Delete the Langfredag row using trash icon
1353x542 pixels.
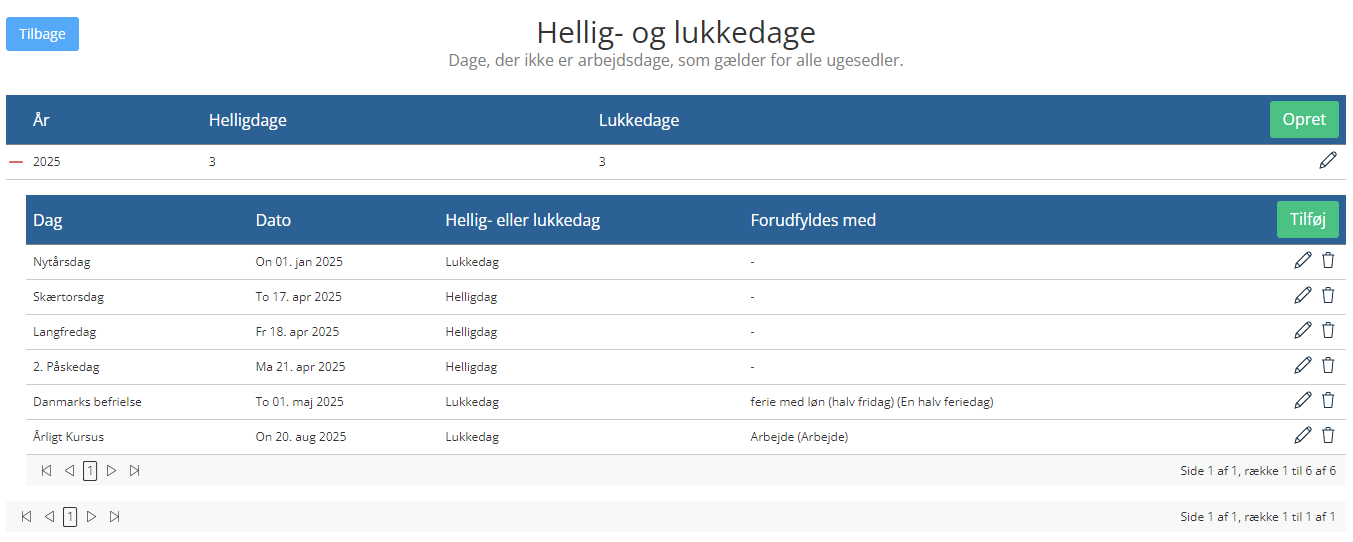1328,331
